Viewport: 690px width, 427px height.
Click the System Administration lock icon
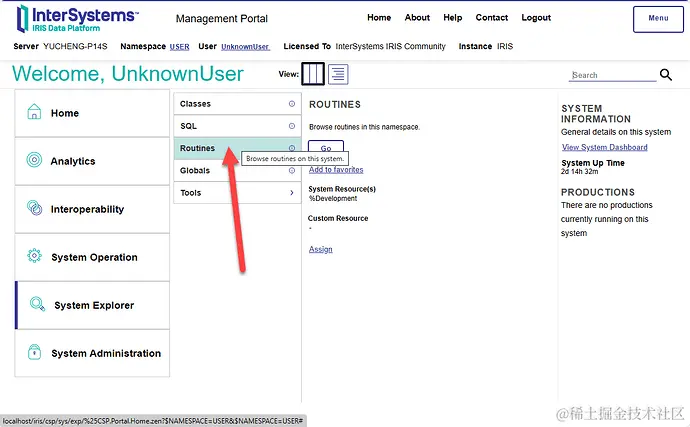34,352
